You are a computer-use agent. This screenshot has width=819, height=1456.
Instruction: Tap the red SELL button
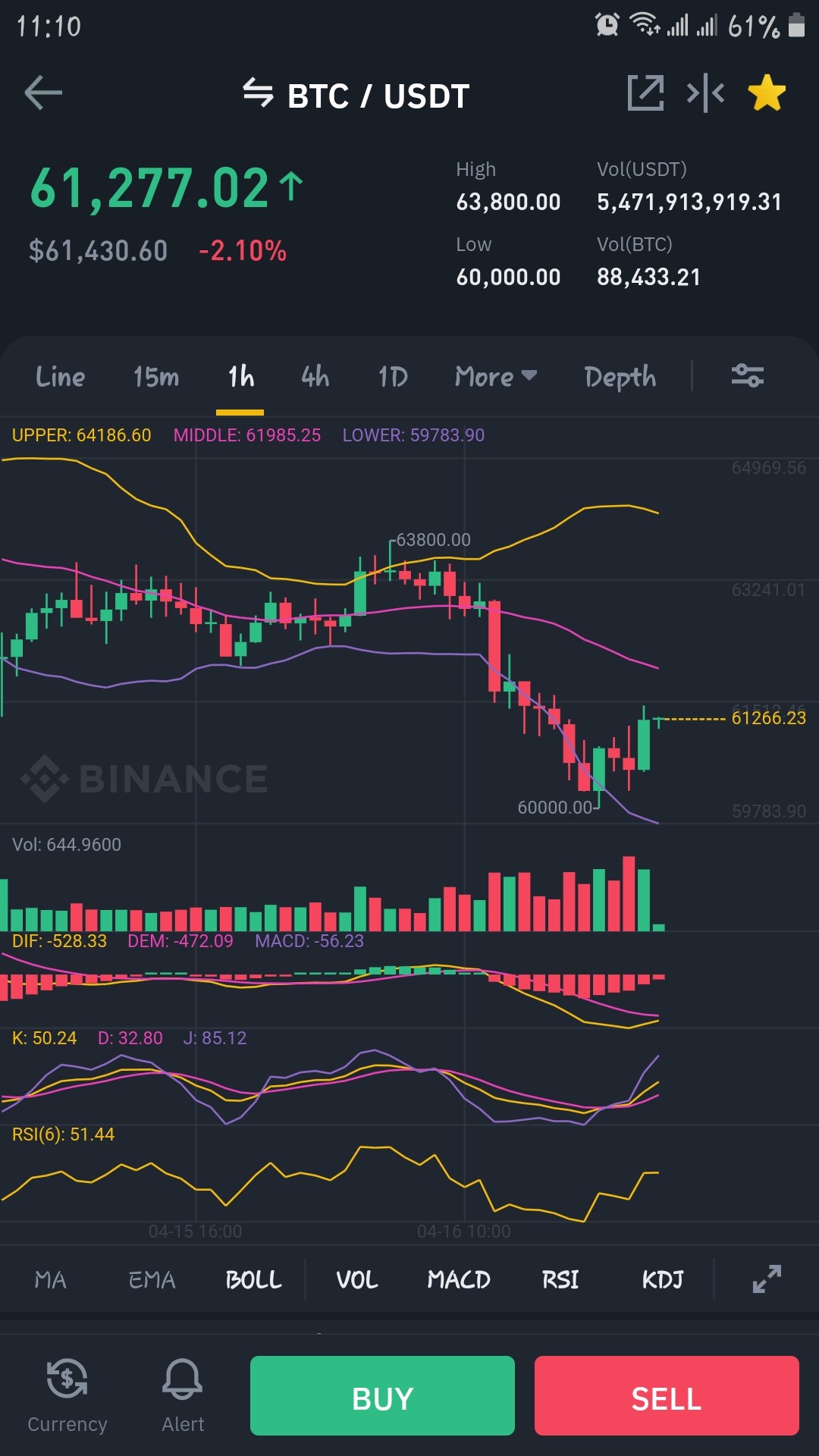pos(667,1395)
